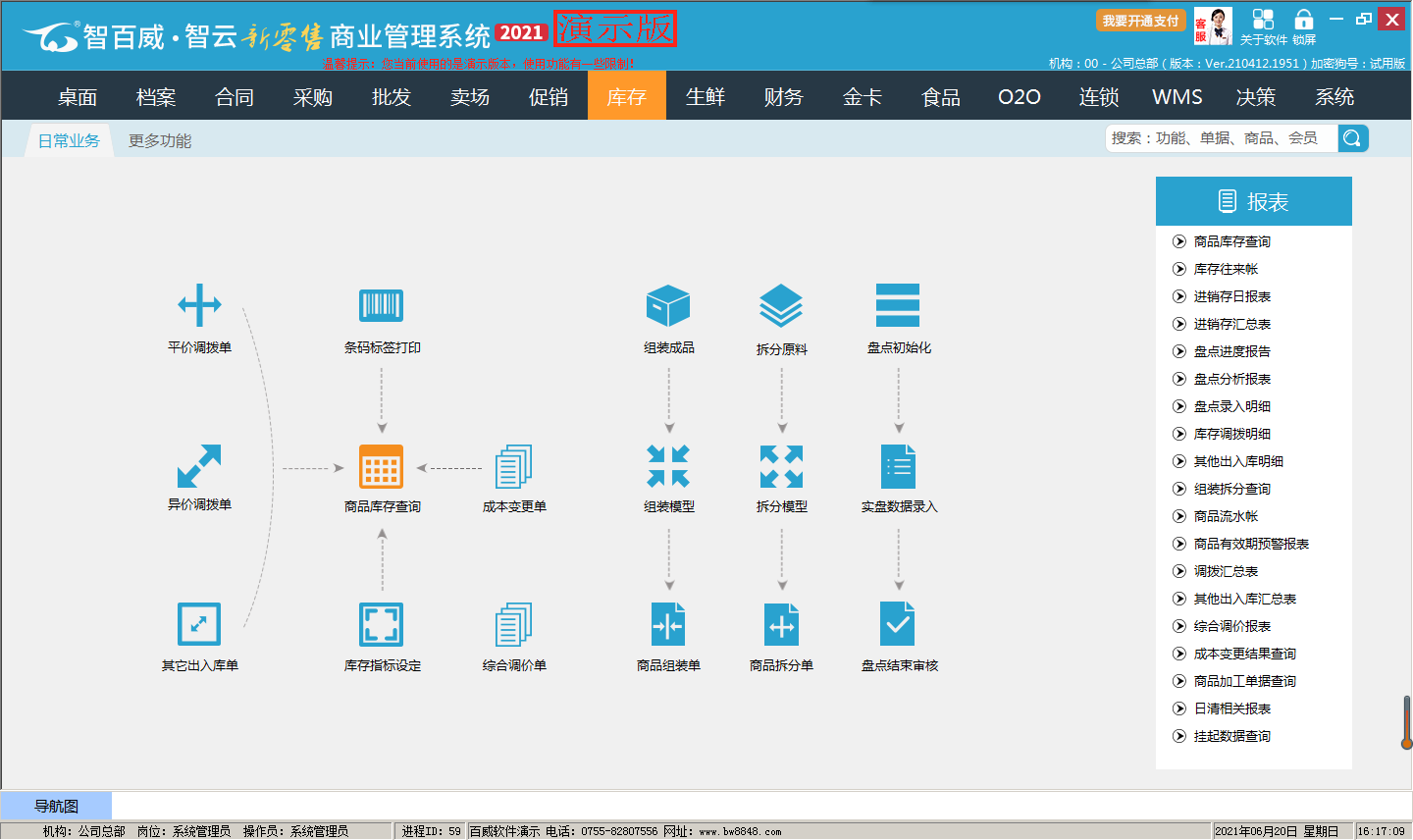Click inside the search input field
1413x840 pixels.
1221,138
